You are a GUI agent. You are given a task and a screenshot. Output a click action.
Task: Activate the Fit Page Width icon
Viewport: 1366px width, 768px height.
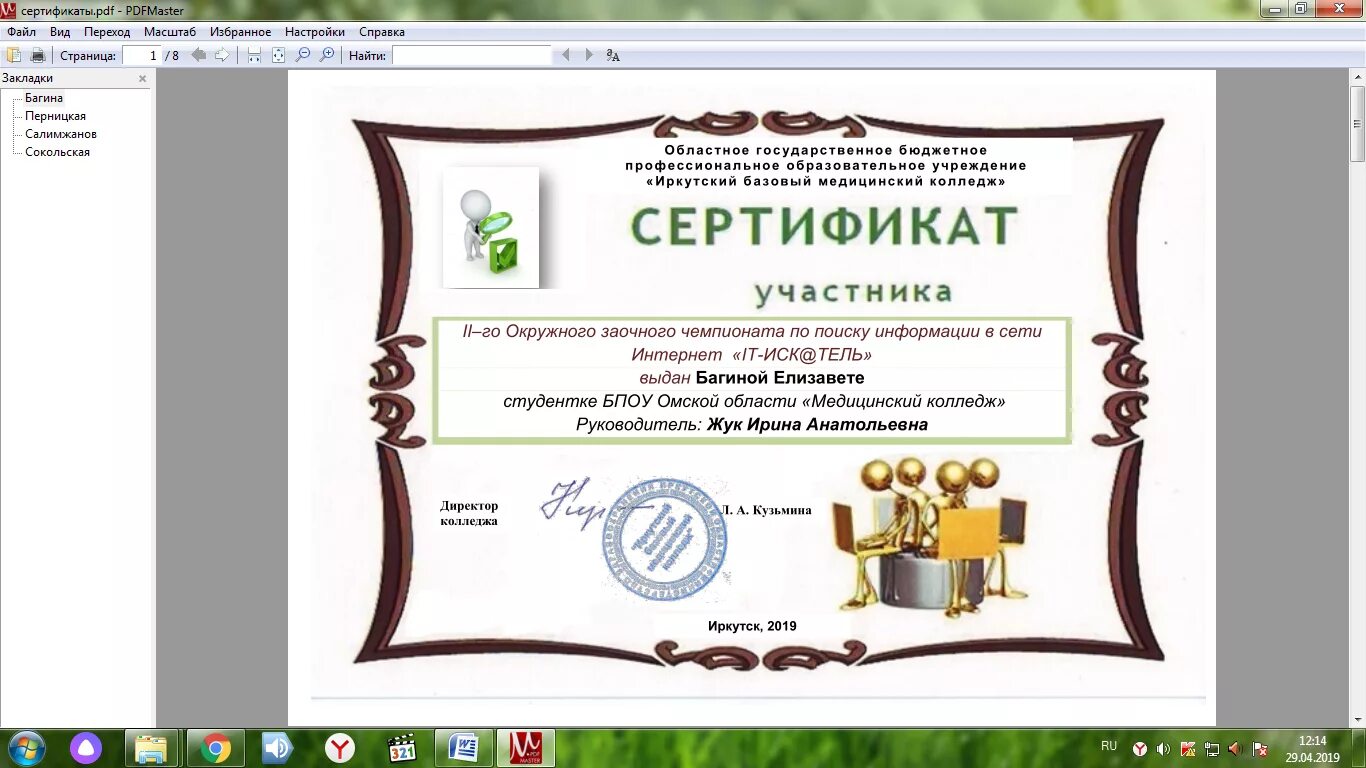[x=253, y=55]
